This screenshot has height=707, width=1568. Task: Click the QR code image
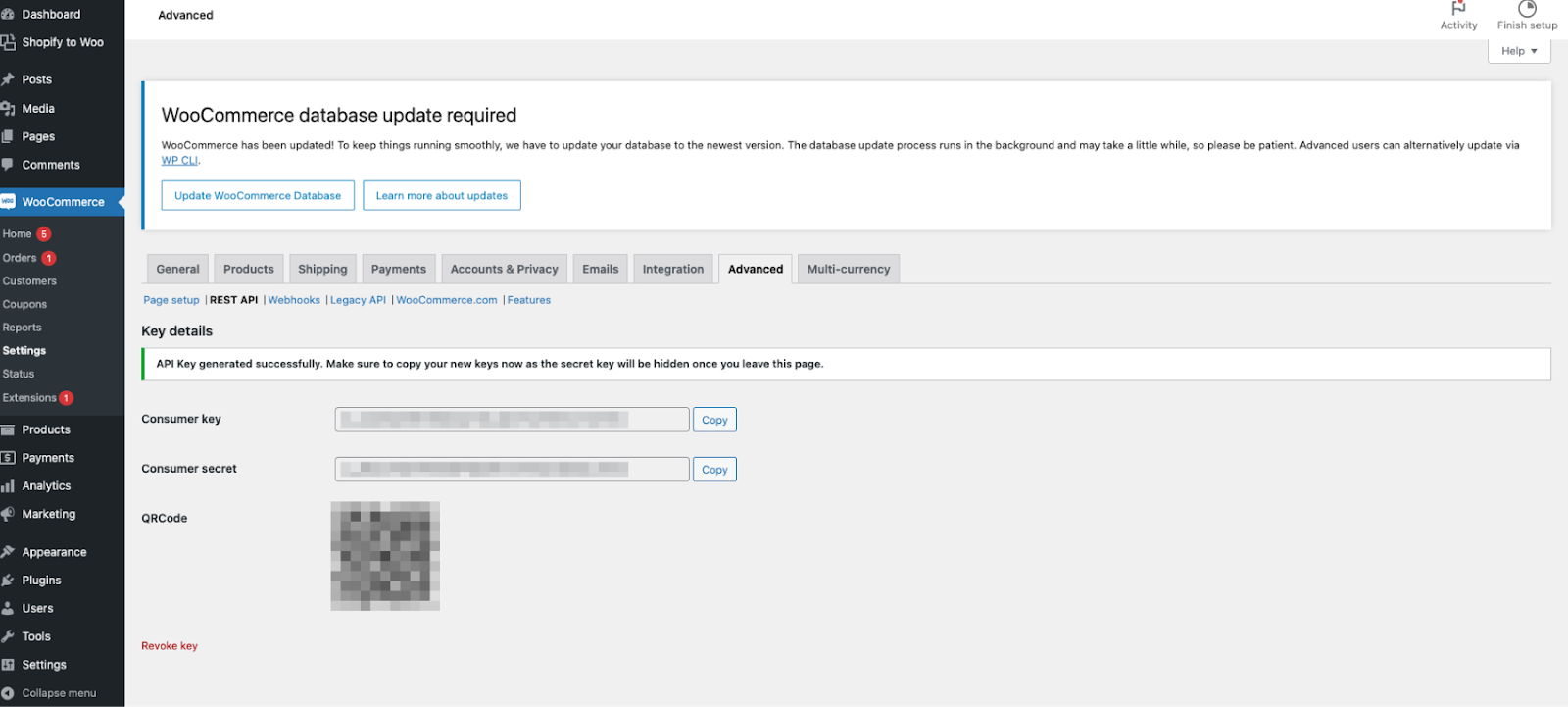(x=385, y=556)
